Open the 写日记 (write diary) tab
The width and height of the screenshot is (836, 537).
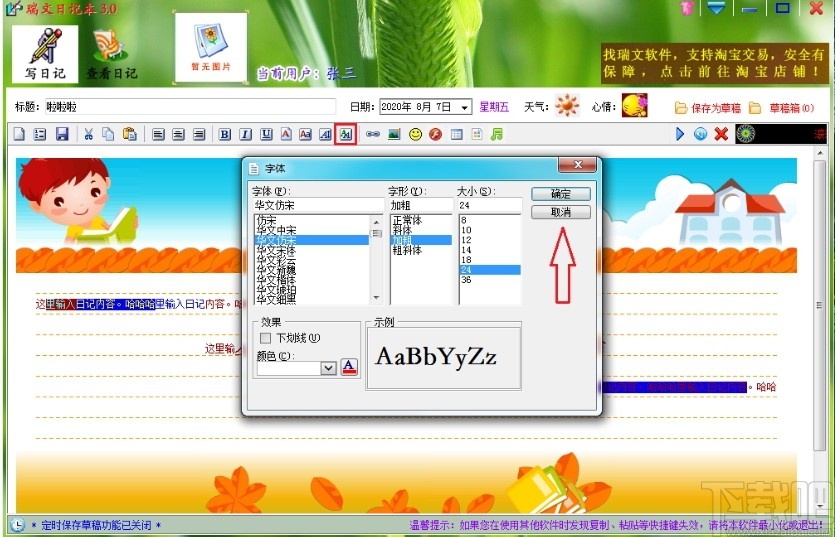tap(45, 54)
